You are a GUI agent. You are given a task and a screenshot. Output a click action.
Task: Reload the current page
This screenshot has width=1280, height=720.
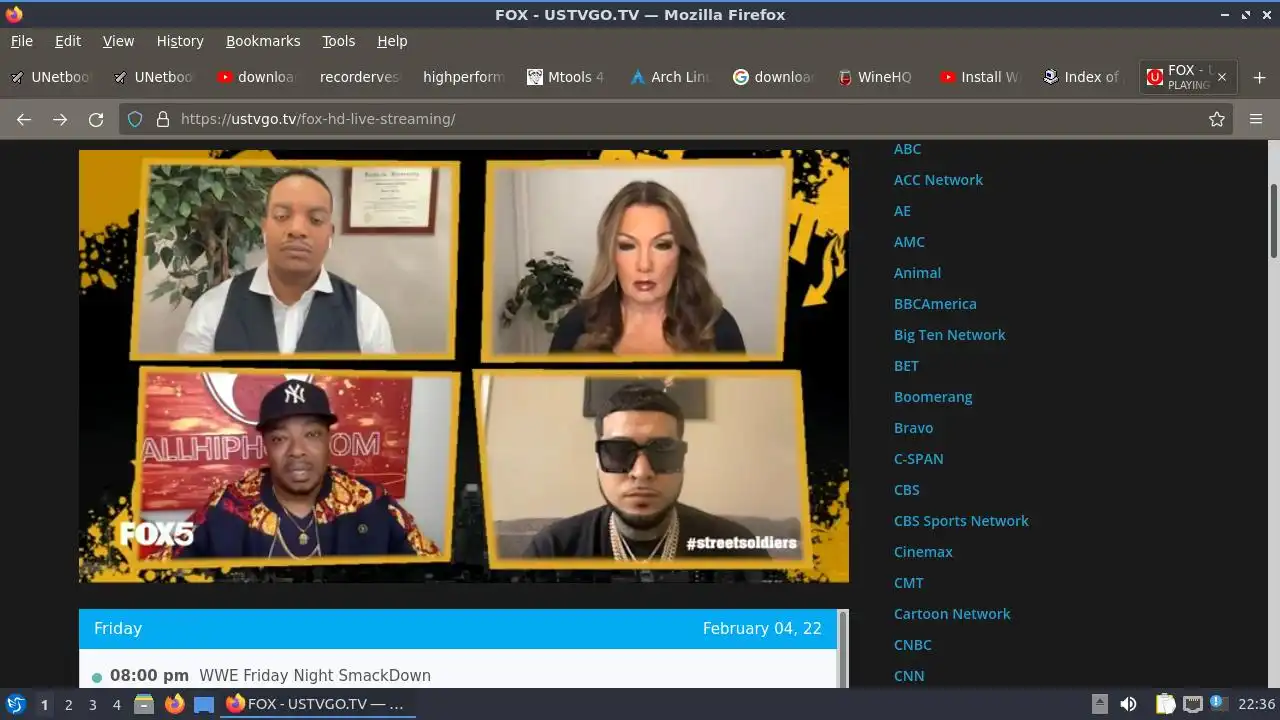click(96, 119)
